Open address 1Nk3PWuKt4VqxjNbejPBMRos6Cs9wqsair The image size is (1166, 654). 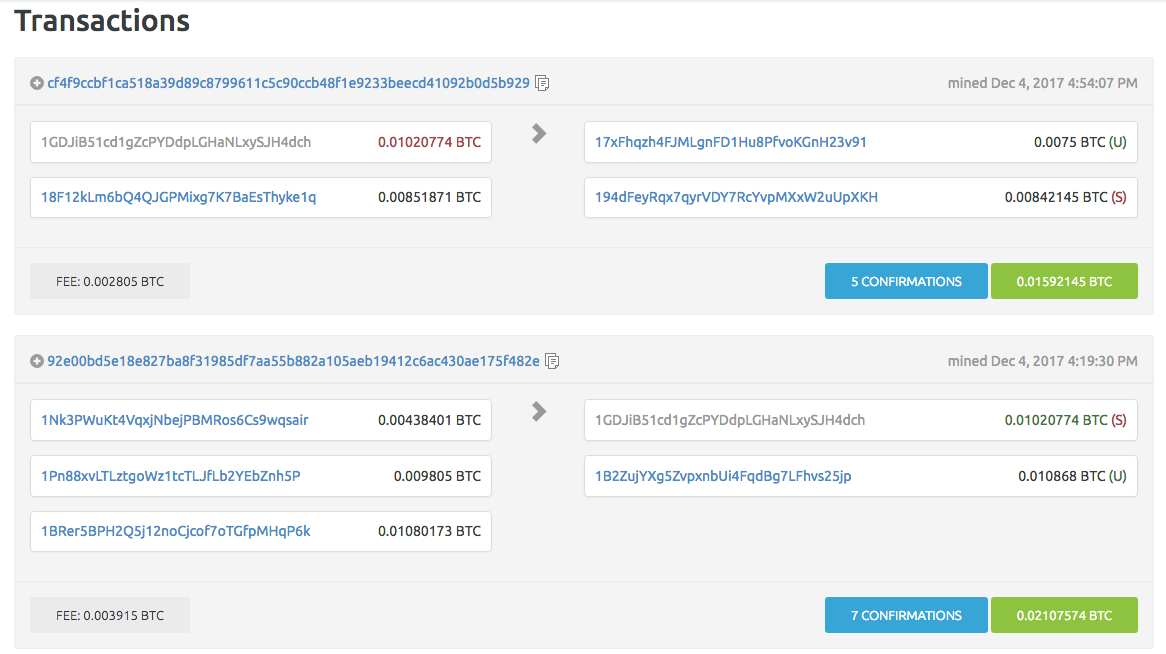(175, 420)
